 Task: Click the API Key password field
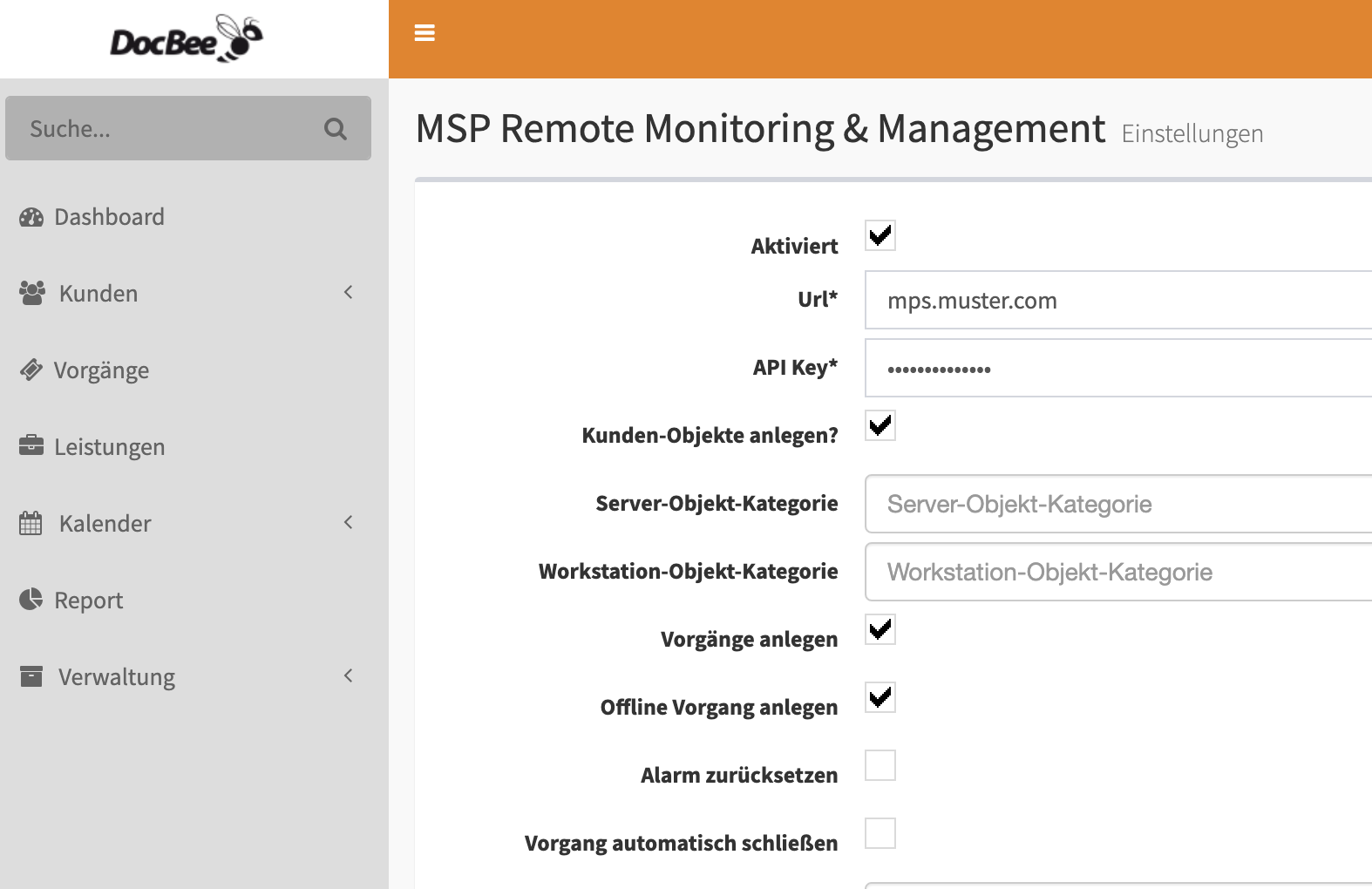click(1118, 368)
